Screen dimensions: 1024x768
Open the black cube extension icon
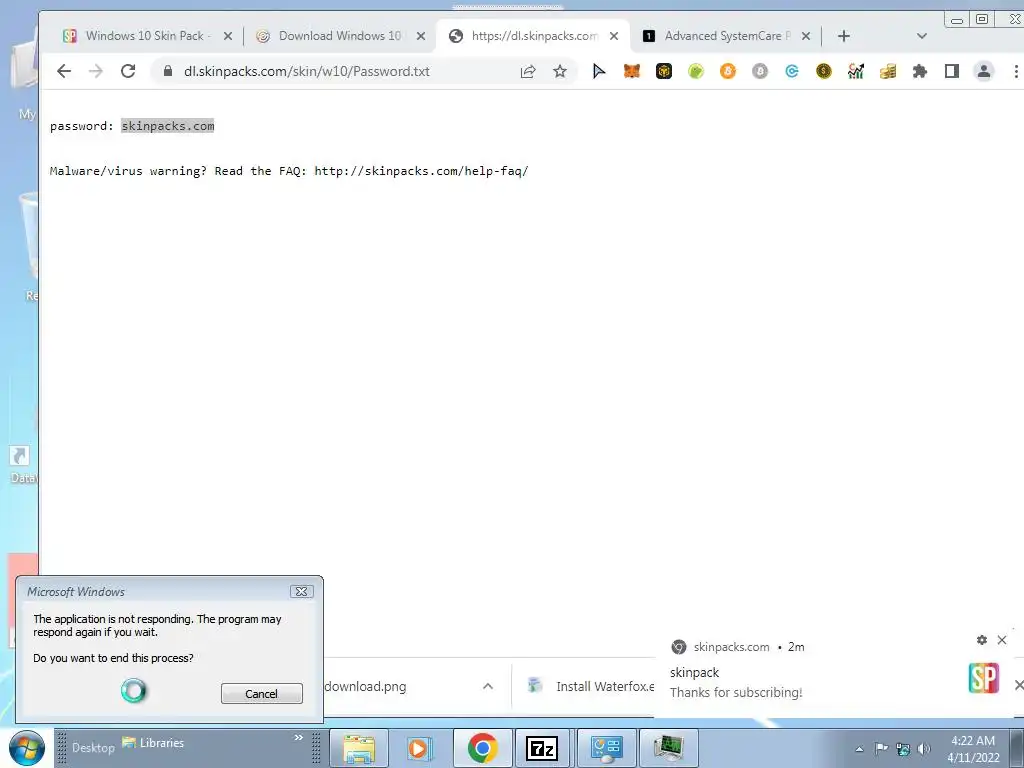pyautogui.click(x=664, y=71)
